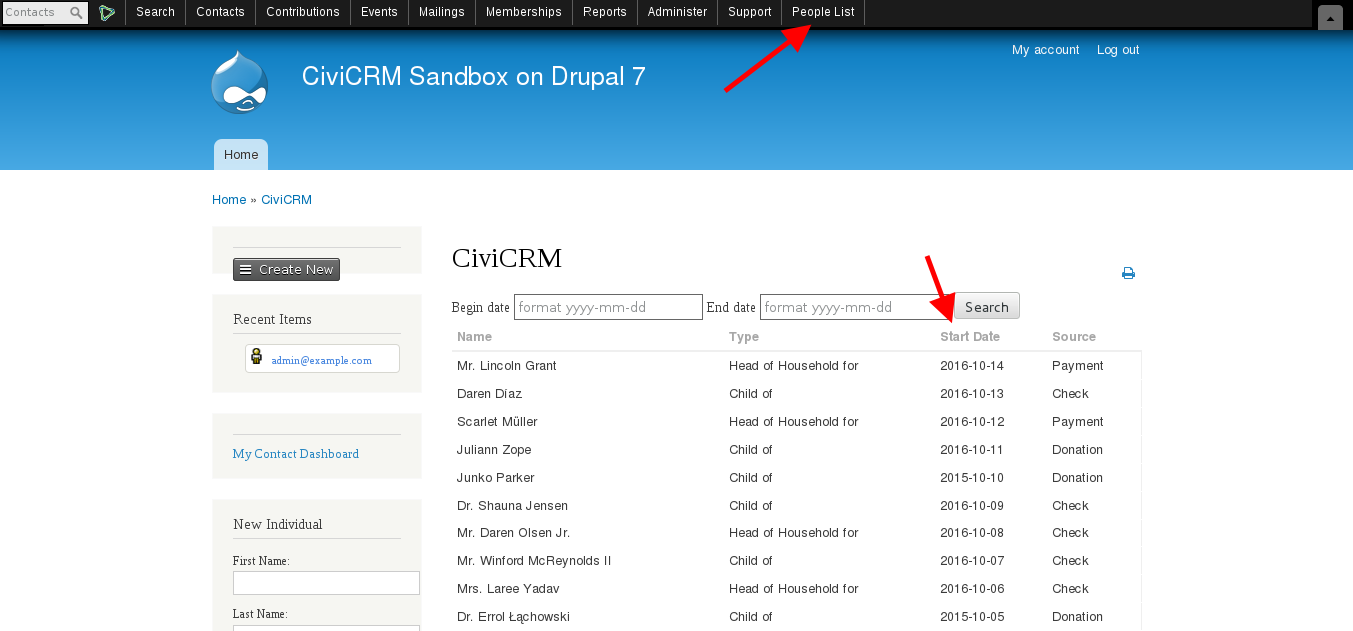Open the Reports menu
1353x631 pixels.
tap(604, 12)
